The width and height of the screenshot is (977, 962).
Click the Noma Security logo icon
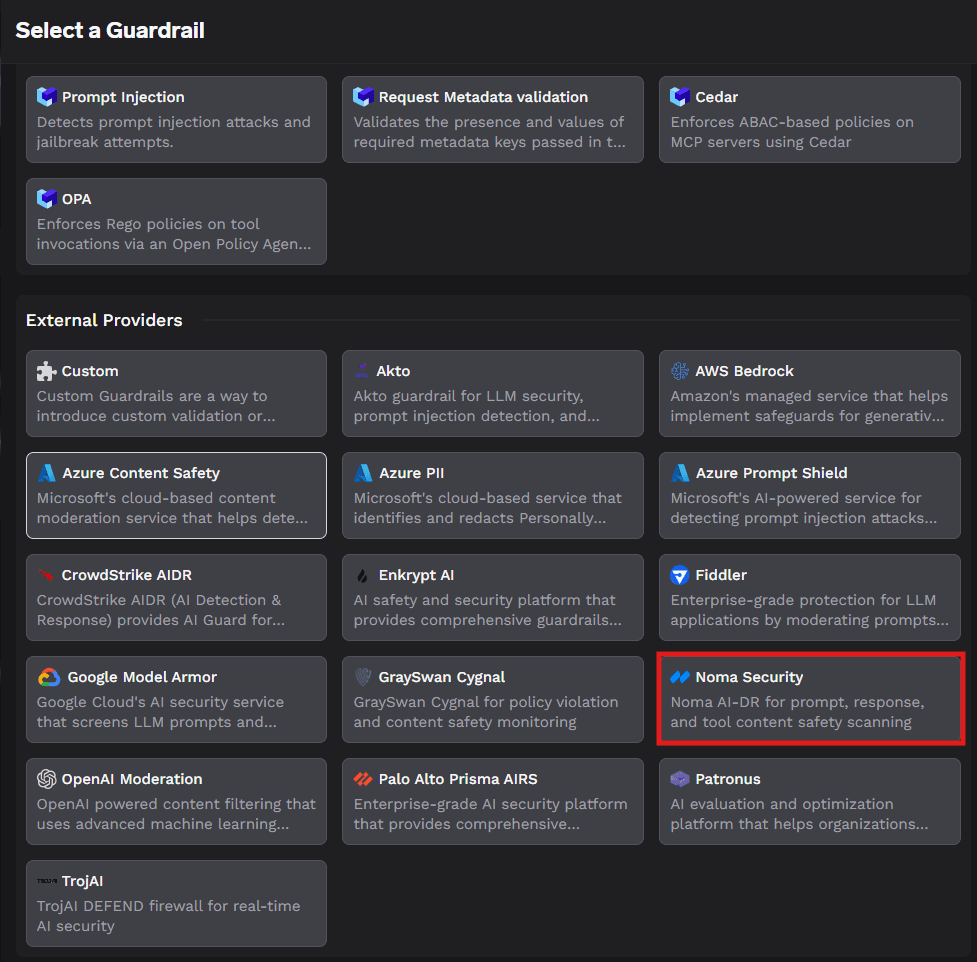680,677
